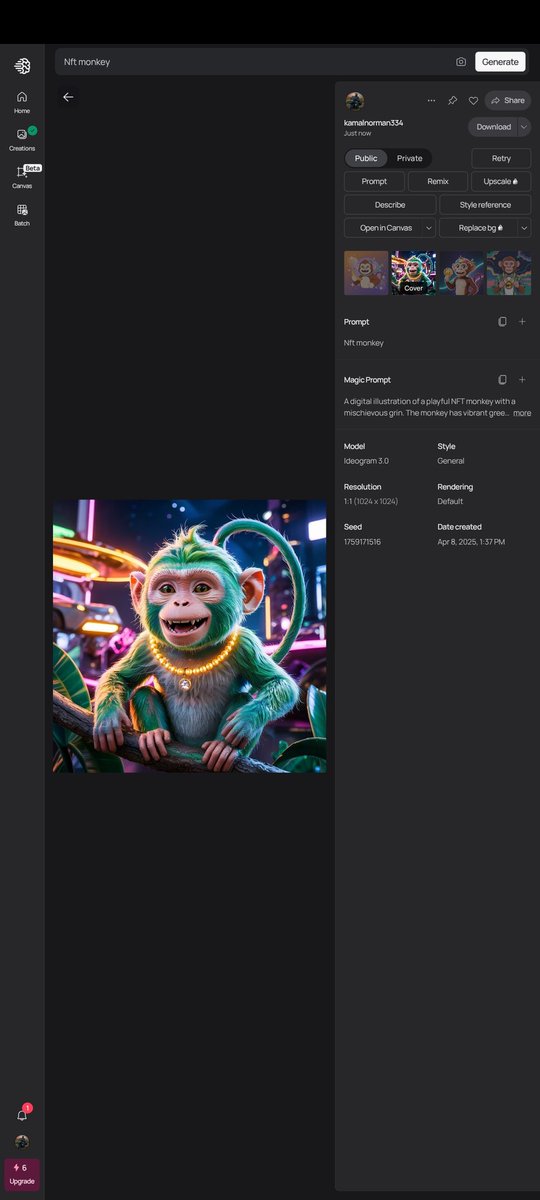Click the Style reference button
Screen dimensions: 540x1200
[x=485, y=204]
